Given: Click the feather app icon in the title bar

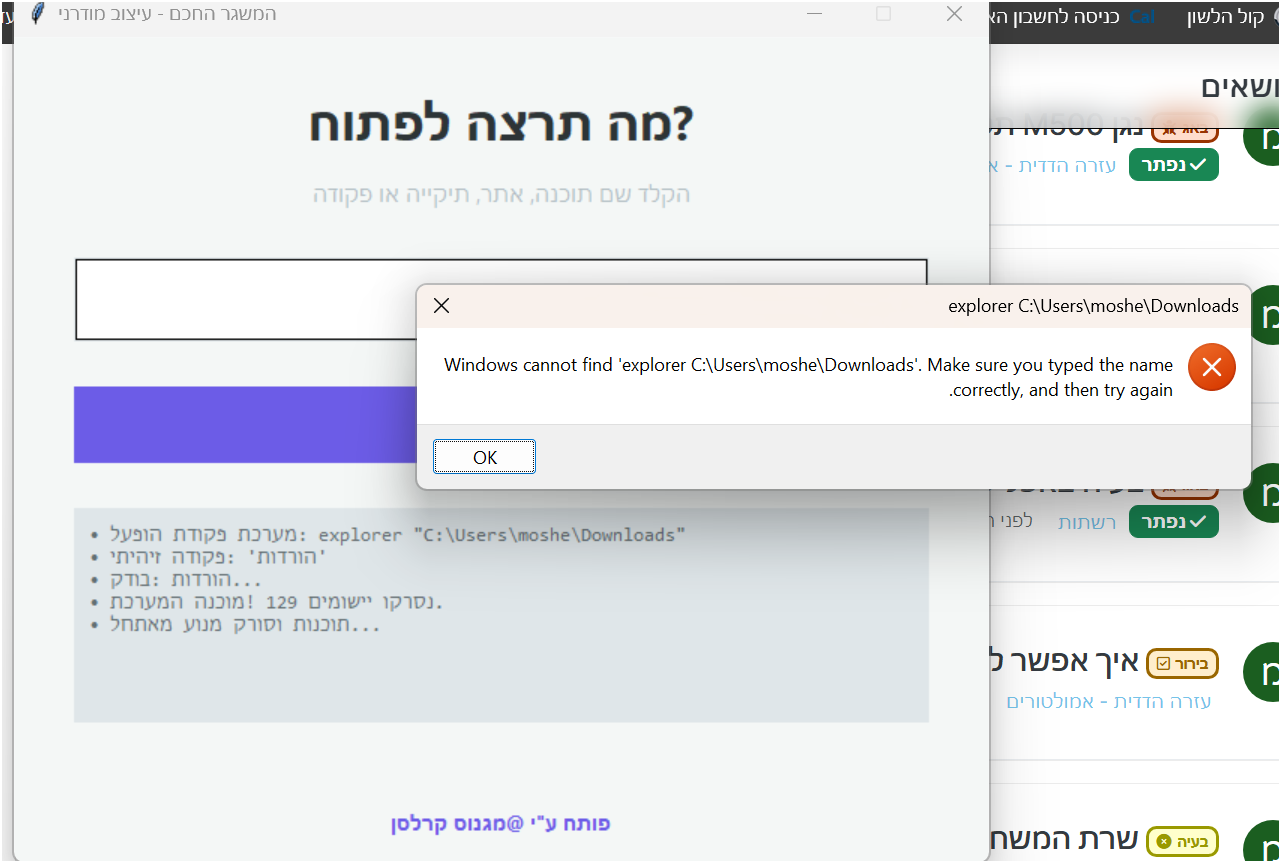Looking at the screenshot, I should [36, 14].
